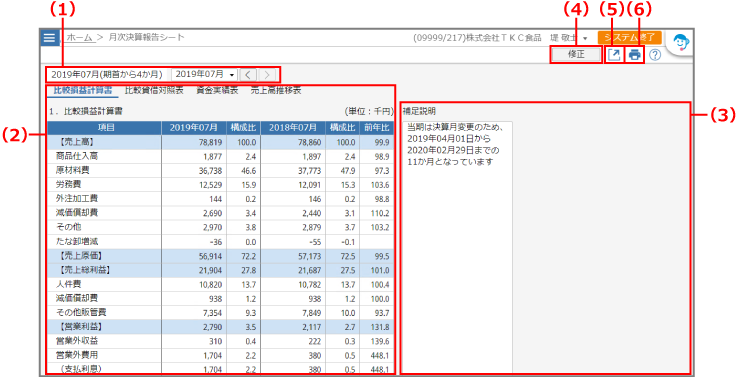Select the 労務費 row label
The image size is (737, 377).
tap(68, 185)
